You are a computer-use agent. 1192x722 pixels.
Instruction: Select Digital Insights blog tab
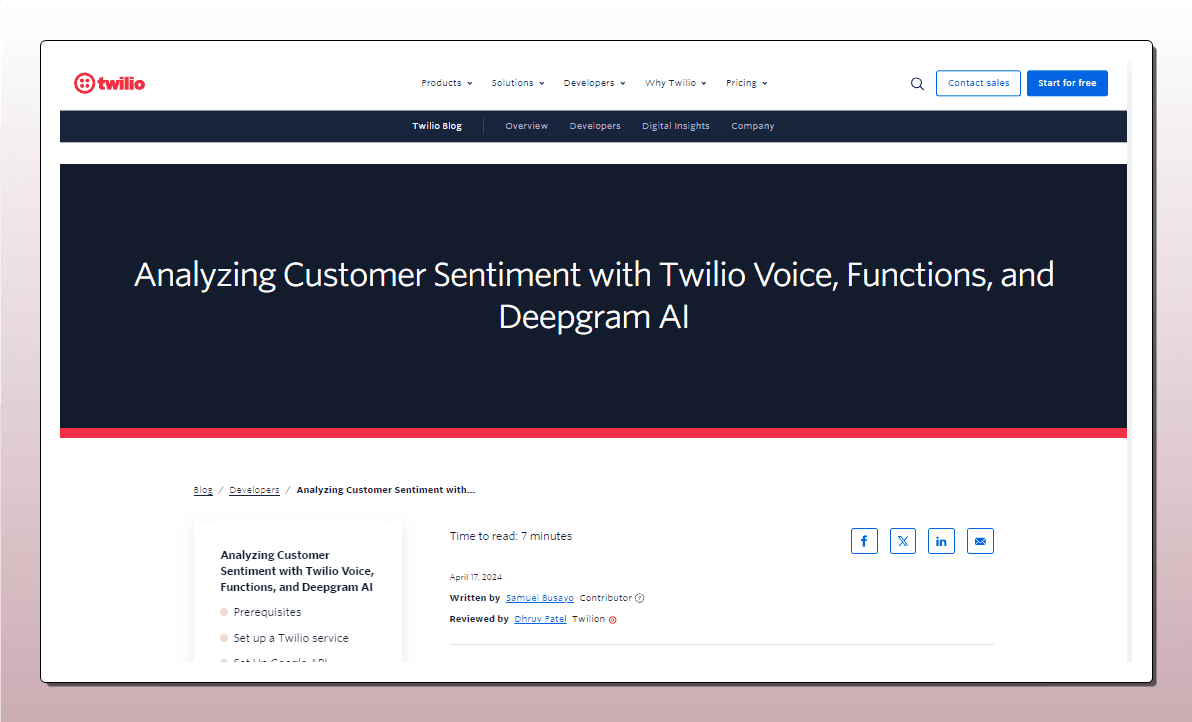(675, 126)
